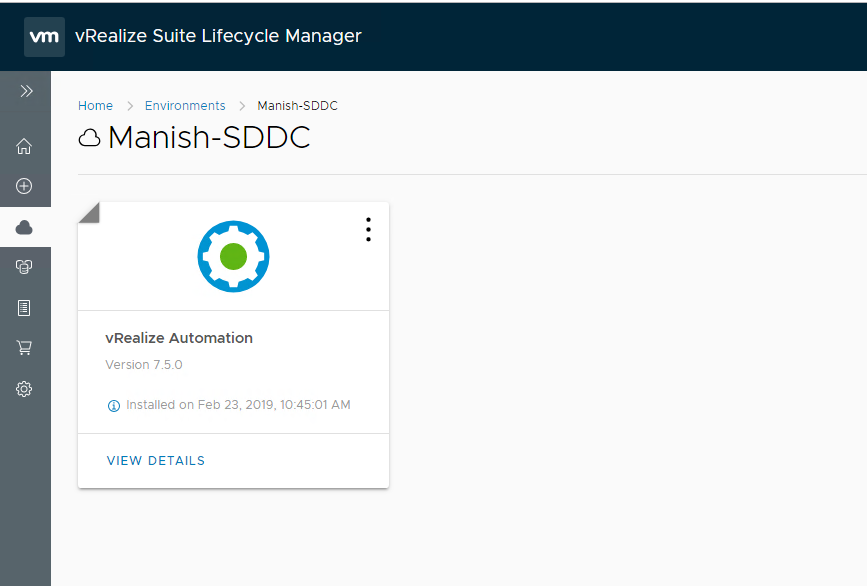Click the cloud icon beside the Manish-SDDC heading
This screenshot has width=867, height=586.
point(89,138)
